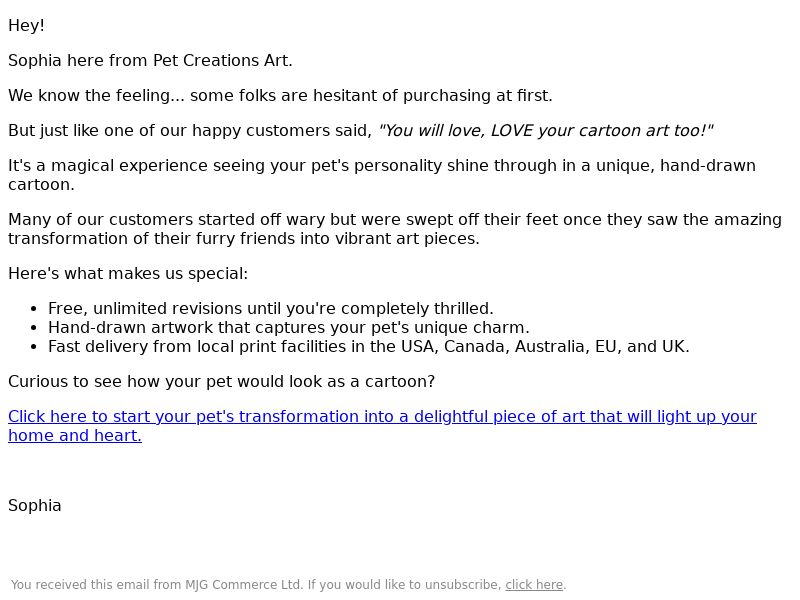
Task: Click the 'magical experience' paragraph
Action: (382, 175)
